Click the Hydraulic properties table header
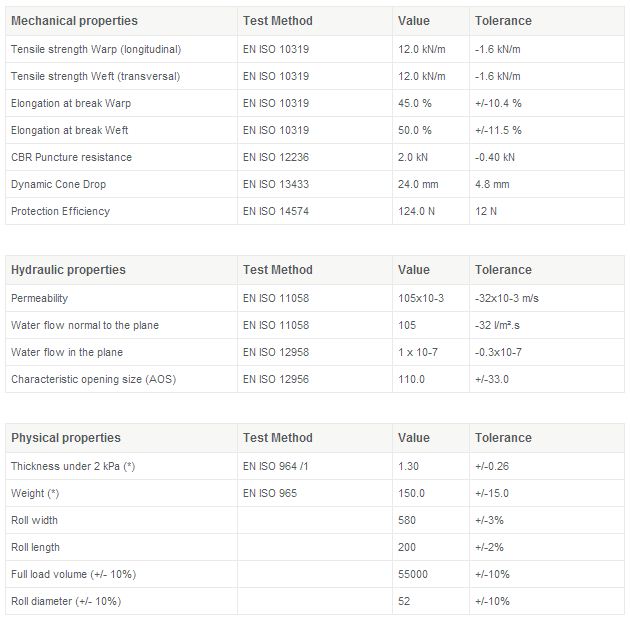This screenshot has height=622, width=630. (x=68, y=270)
